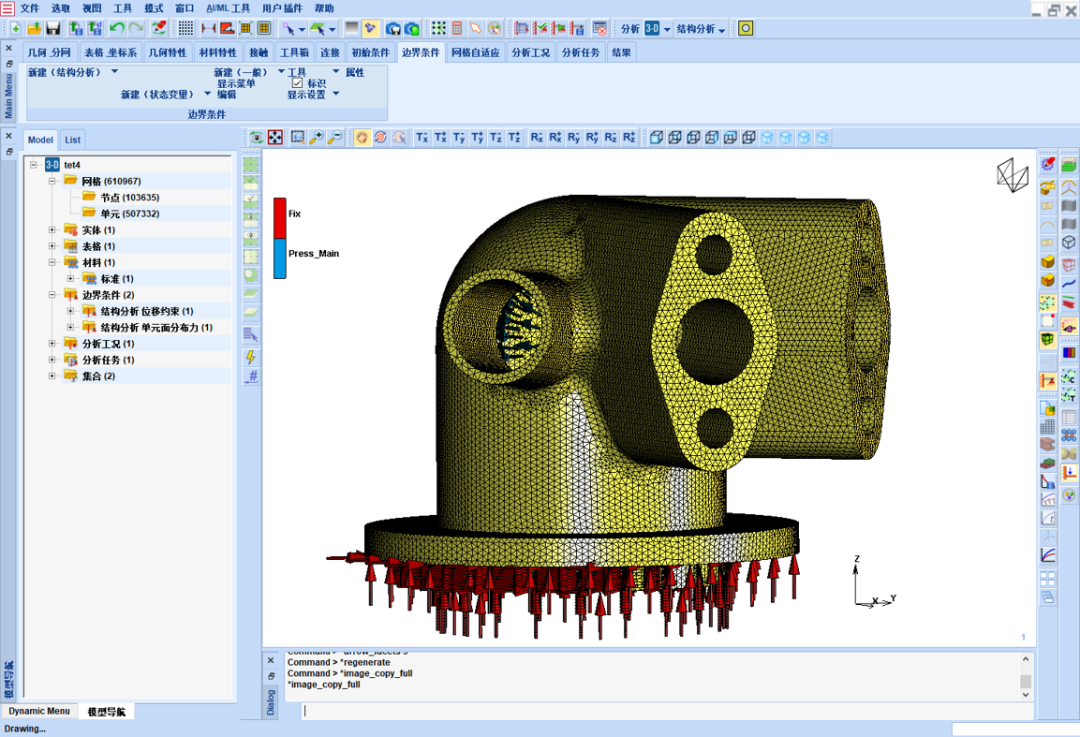Image resolution: width=1080 pixels, height=737 pixels.
Task: Switch to the 分析任务 tab
Action: 580,52
